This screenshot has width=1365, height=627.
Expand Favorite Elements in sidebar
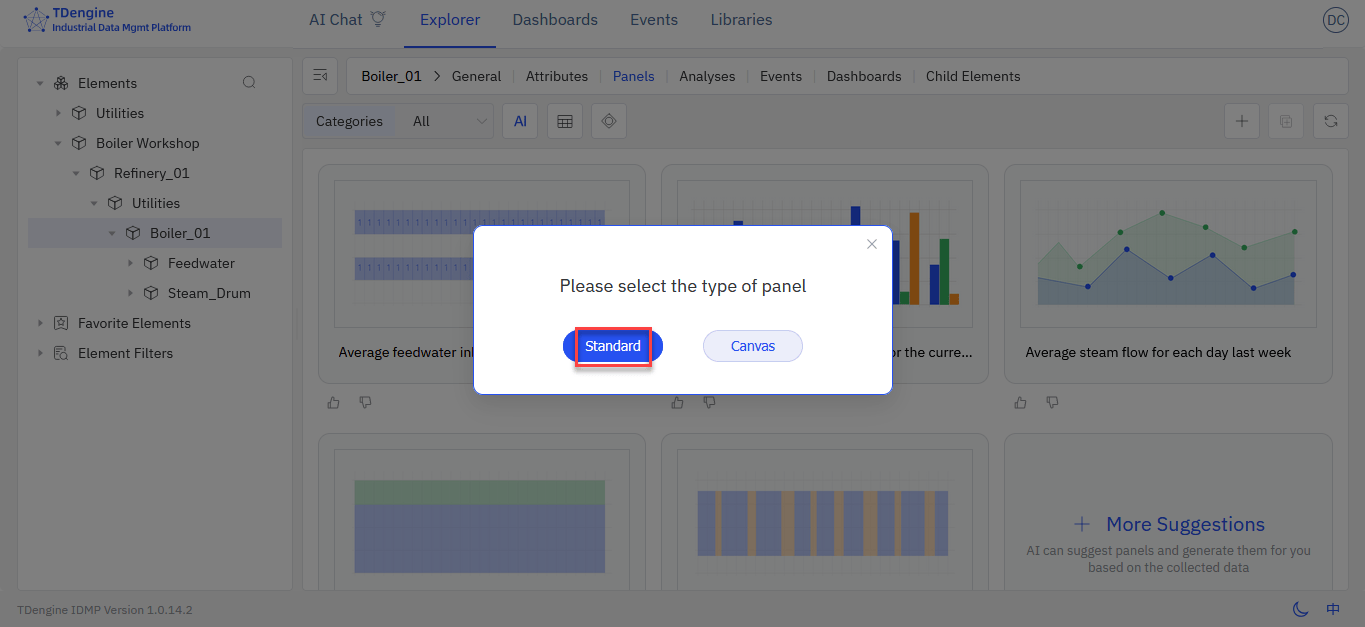(x=40, y=323)
